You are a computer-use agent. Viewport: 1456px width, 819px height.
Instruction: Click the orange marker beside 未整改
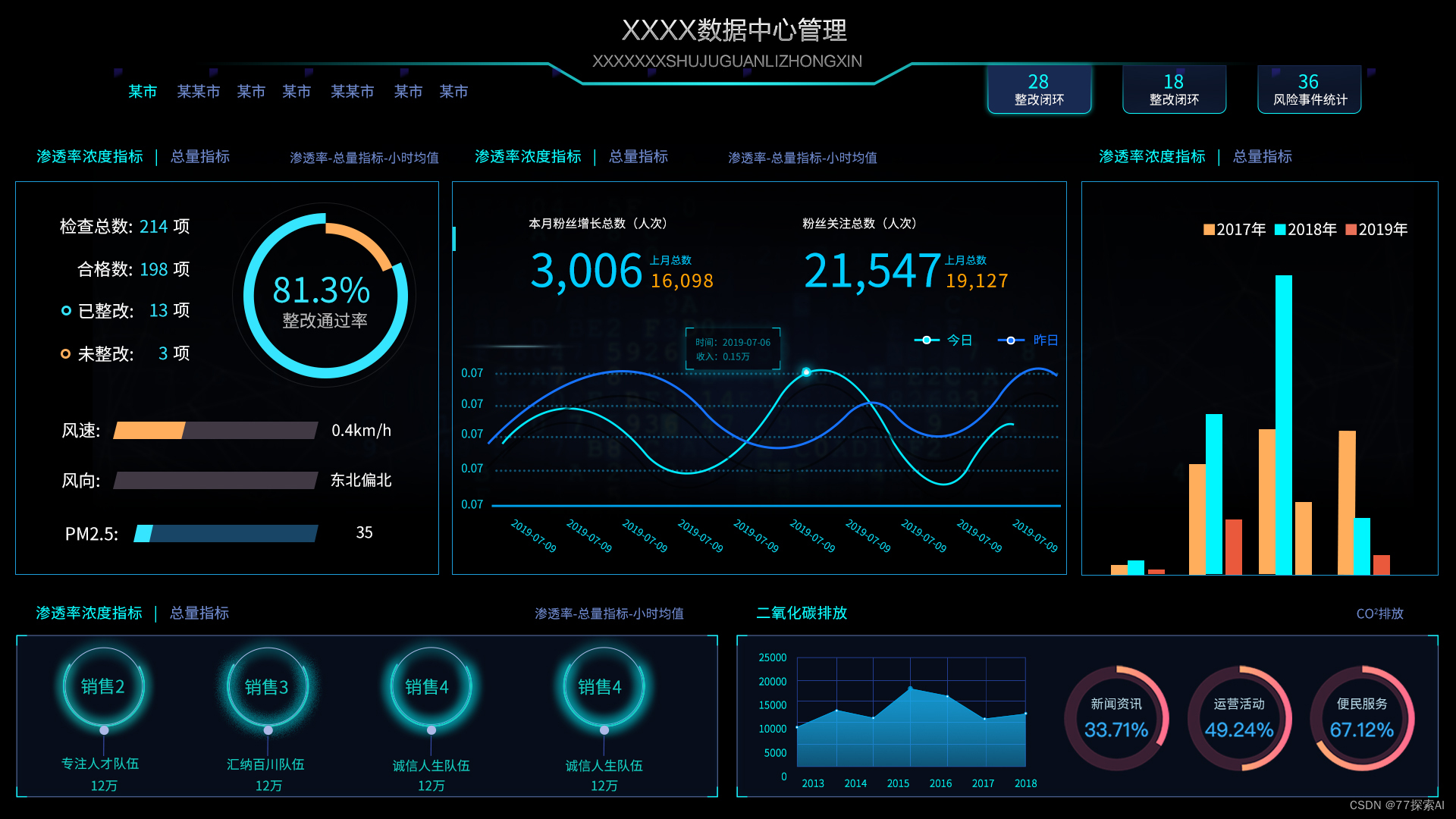[x=66, y=353]
